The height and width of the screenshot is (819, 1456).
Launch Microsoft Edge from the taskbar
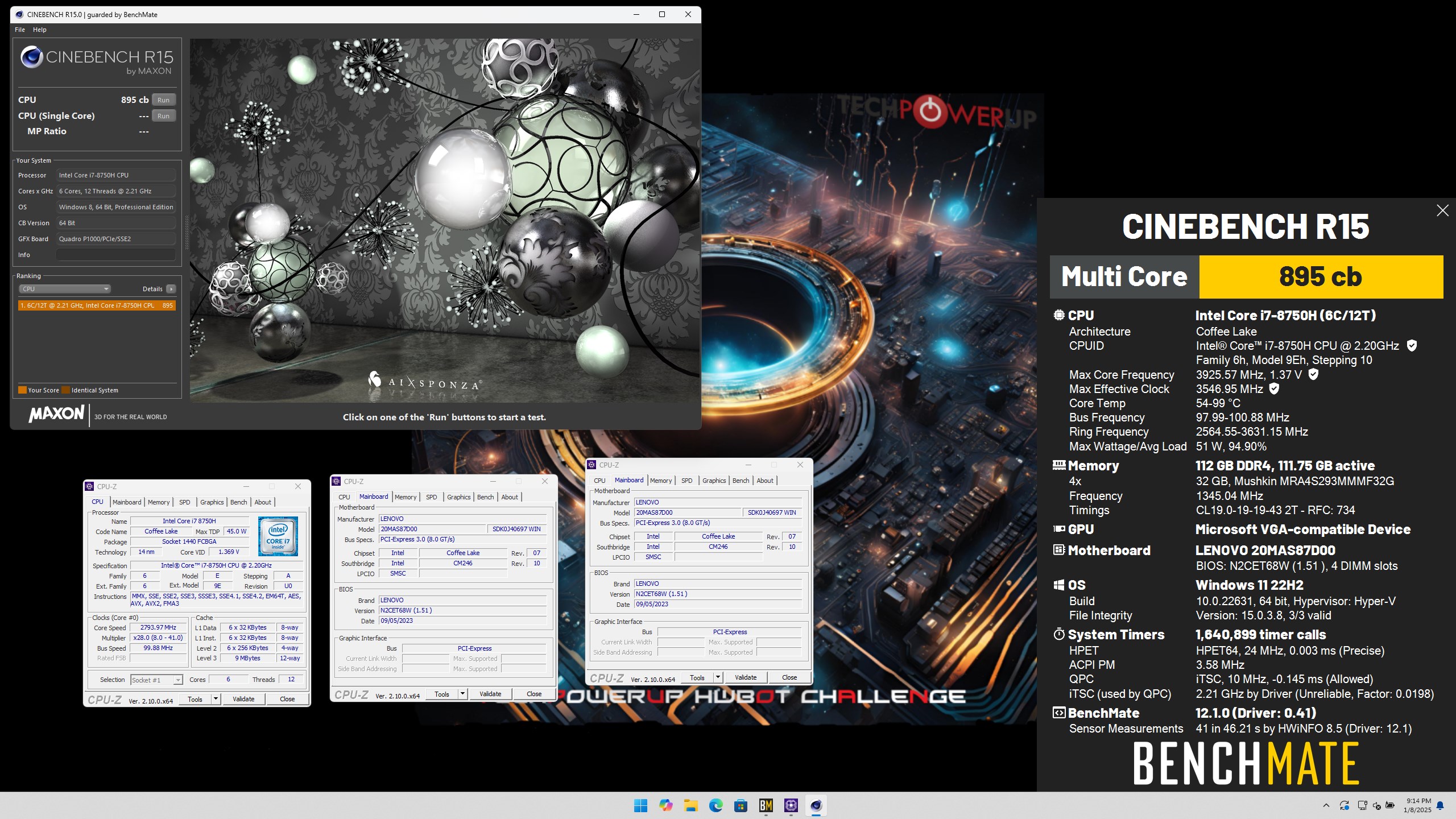716,805
